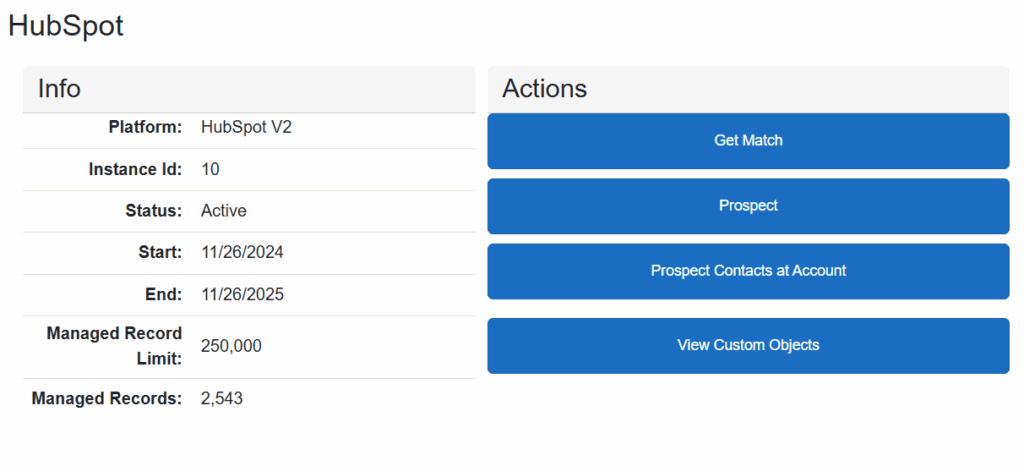This screenshot has height=466, width=1024.
Task: Click the Get Match button
Action: (x=748, y=141)
